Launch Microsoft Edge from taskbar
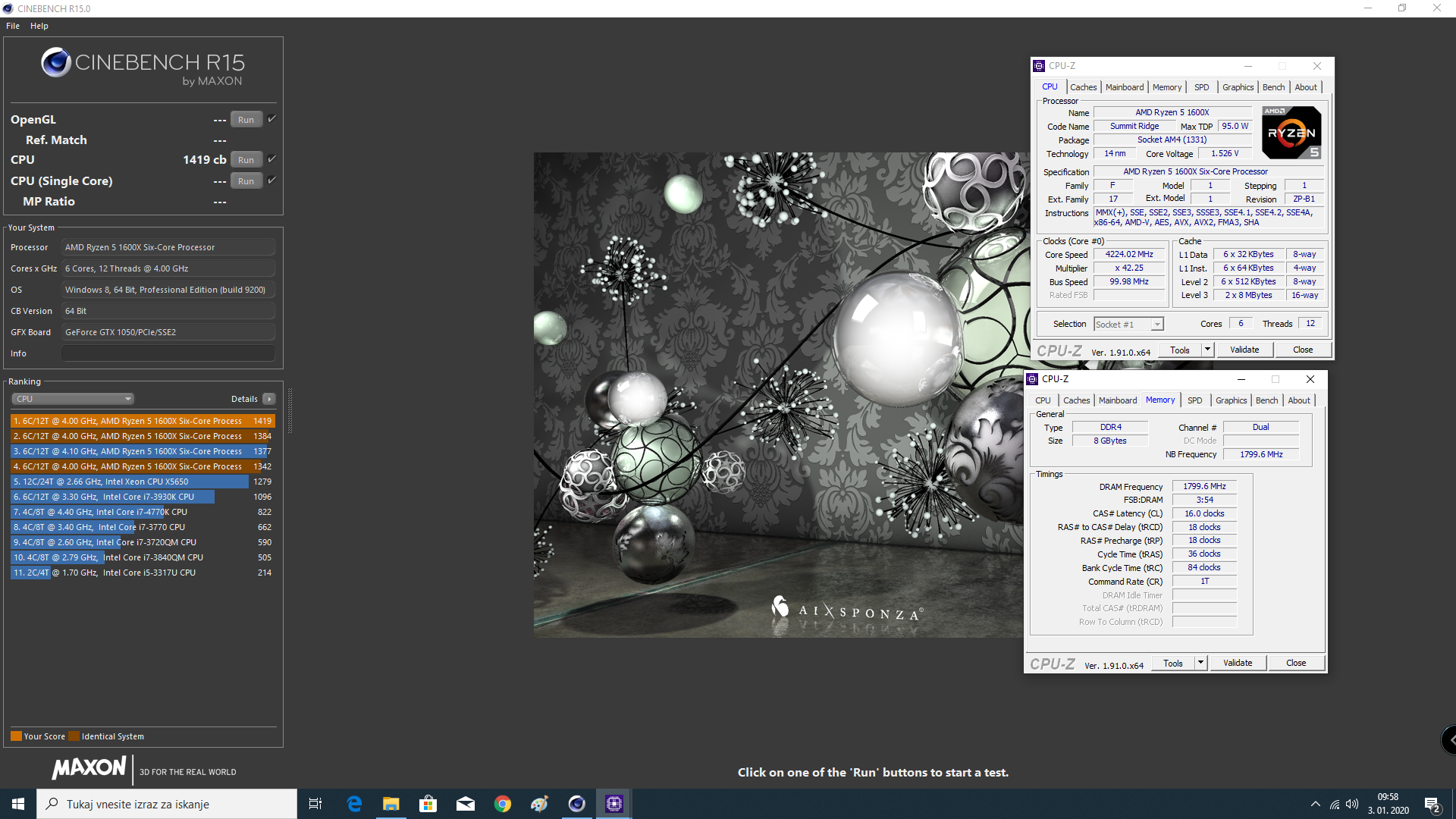 [354, 804]
